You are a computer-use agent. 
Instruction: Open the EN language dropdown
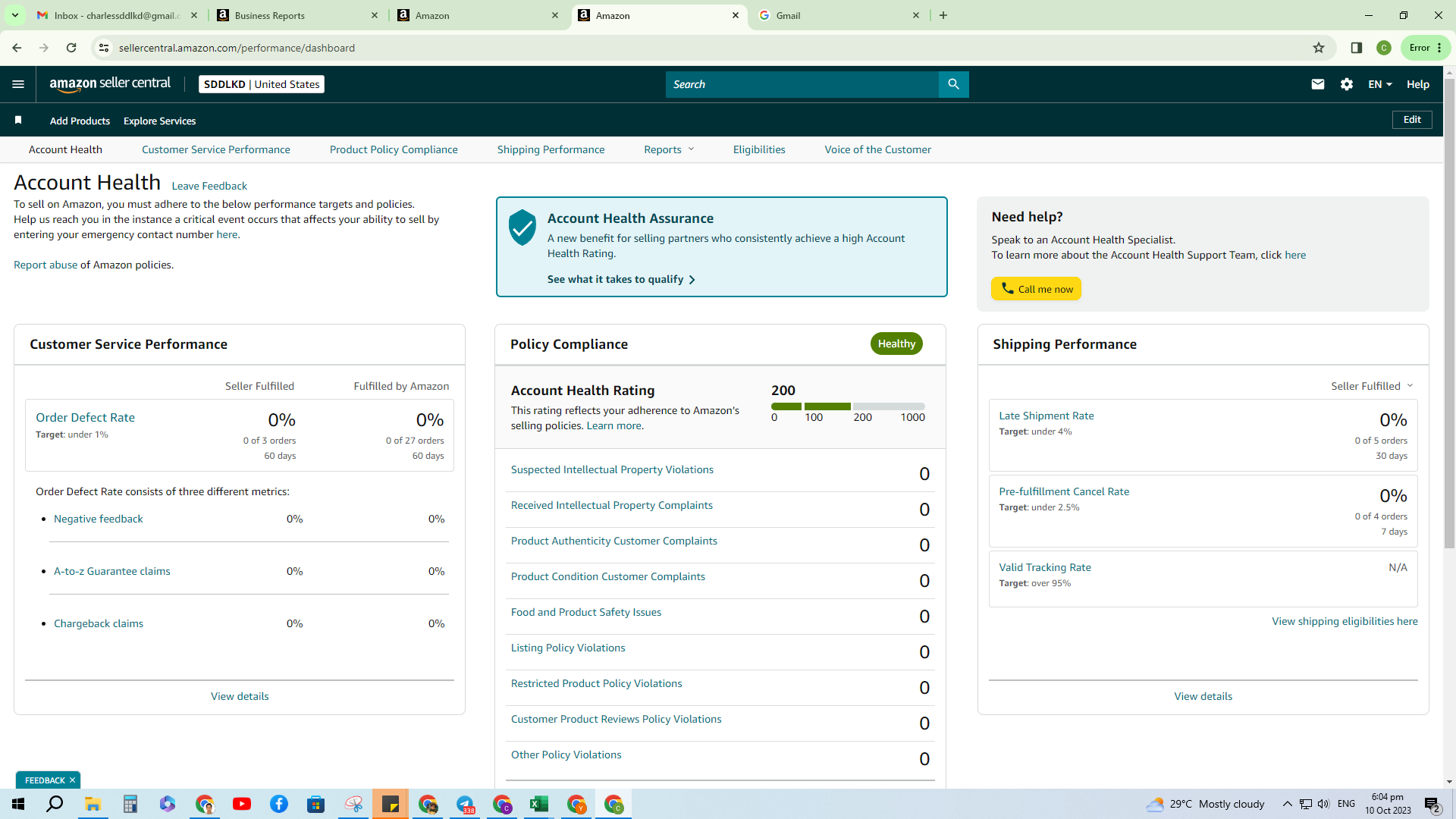(1380, 84)
